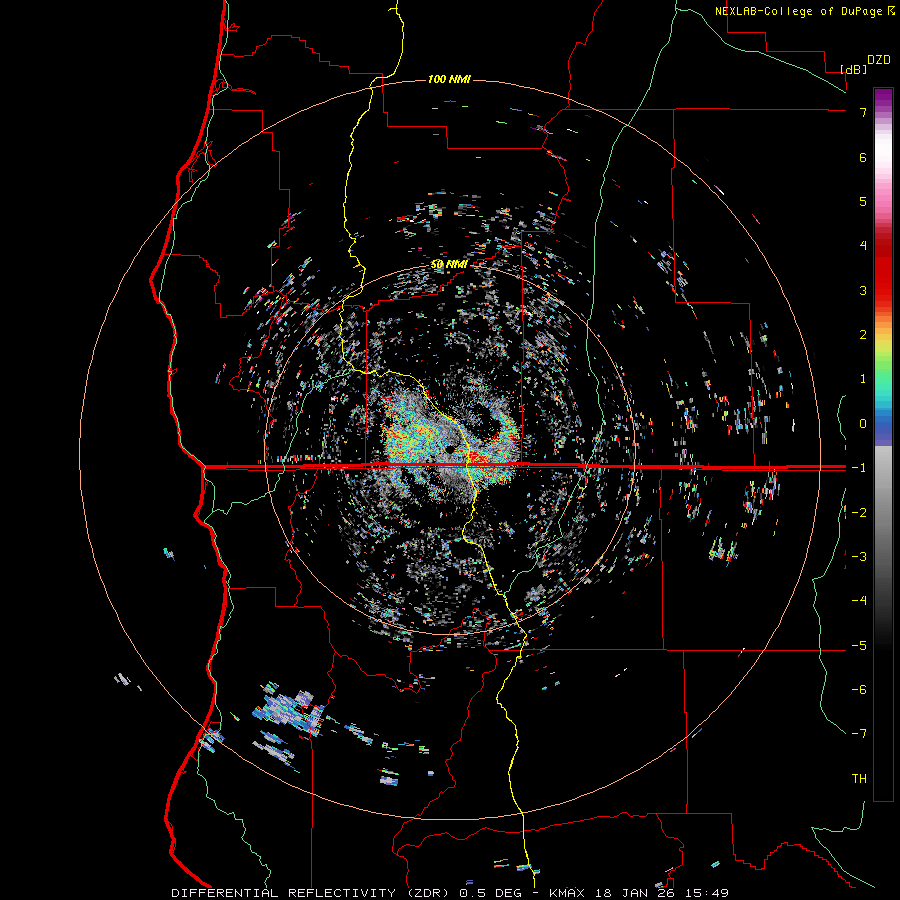The width and height of the screenshot is (900, 900).
Task: Click the -6 value on color scale
Action: coord(859,690)
